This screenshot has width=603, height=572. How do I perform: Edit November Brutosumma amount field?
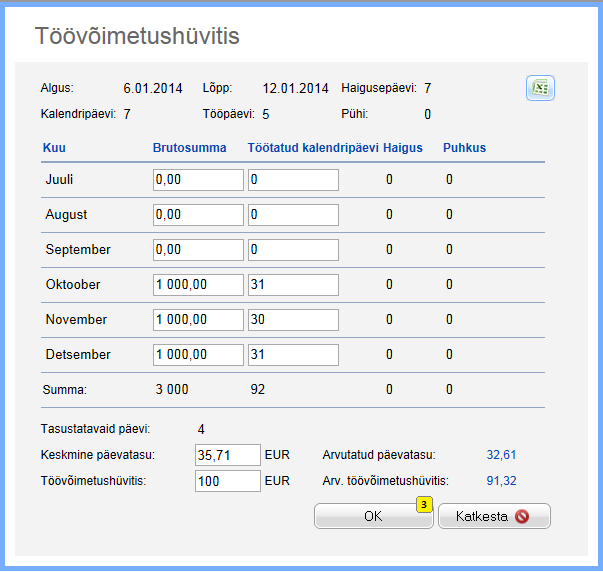point(198,320)
